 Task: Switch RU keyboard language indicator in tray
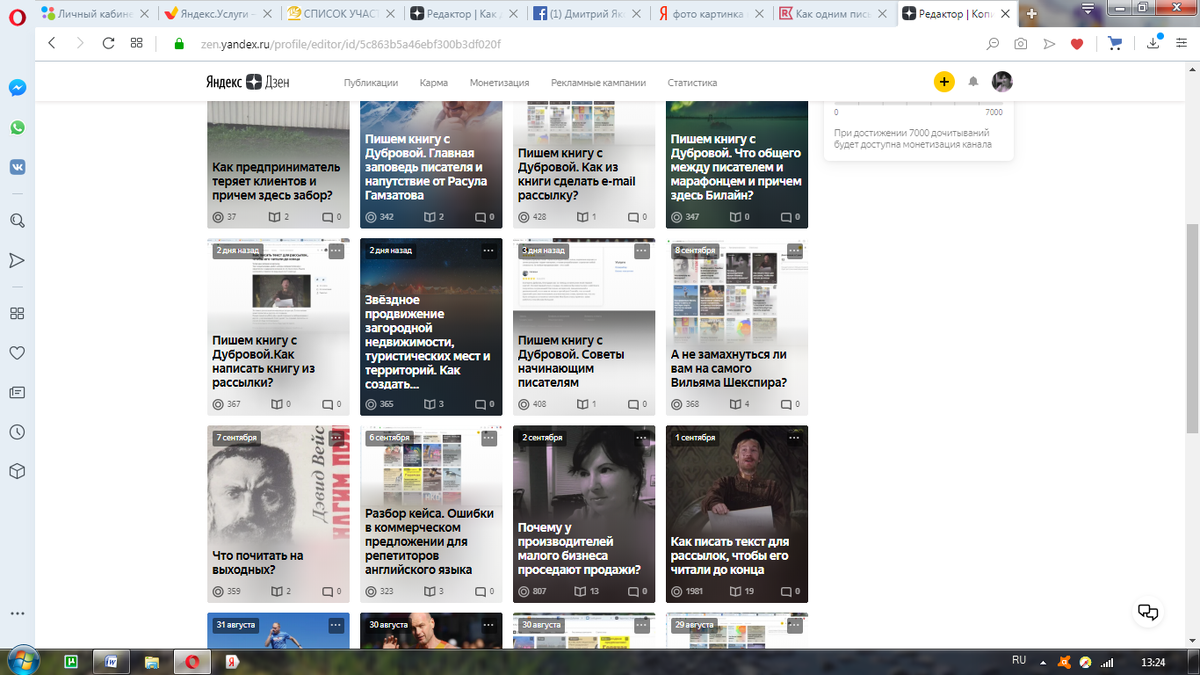click(x=1019, y=661)
